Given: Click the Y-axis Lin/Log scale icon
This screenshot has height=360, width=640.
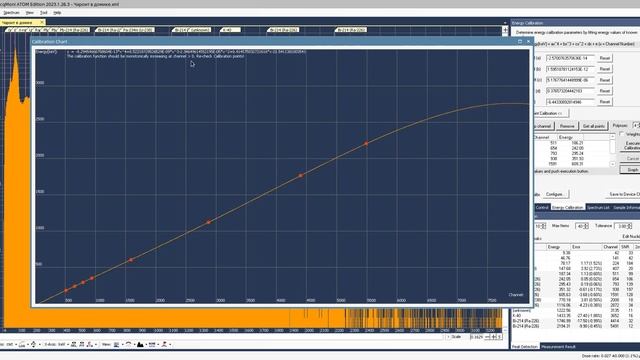Looking at the screenshot, I should tap(22, 345).
